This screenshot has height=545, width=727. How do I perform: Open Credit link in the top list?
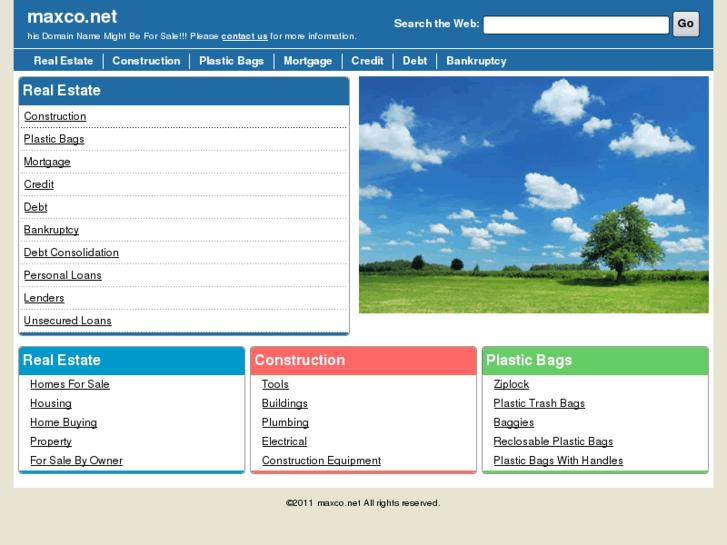click(x=38, y=185)
